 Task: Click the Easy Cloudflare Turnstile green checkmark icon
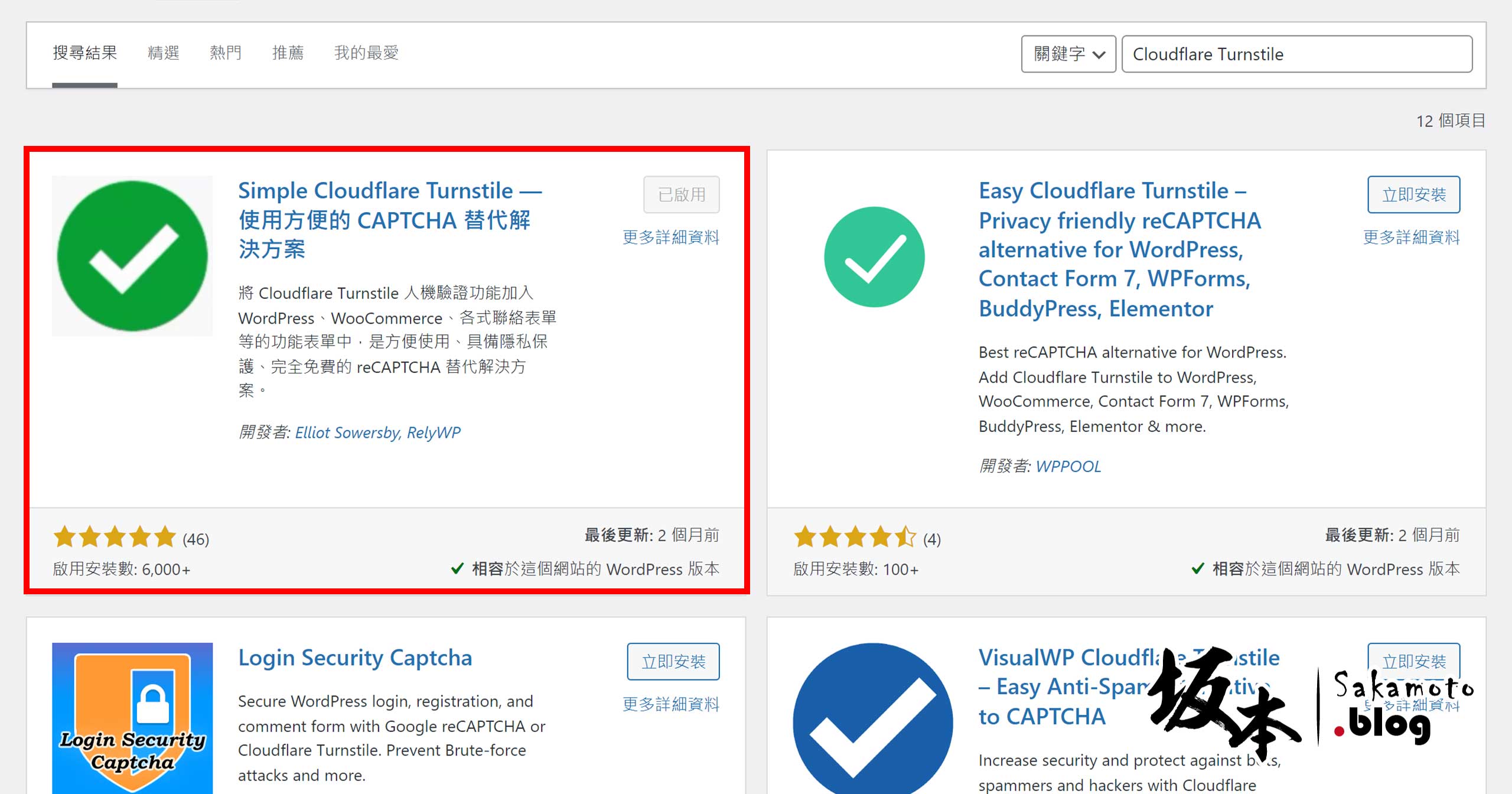coord(874,256)
